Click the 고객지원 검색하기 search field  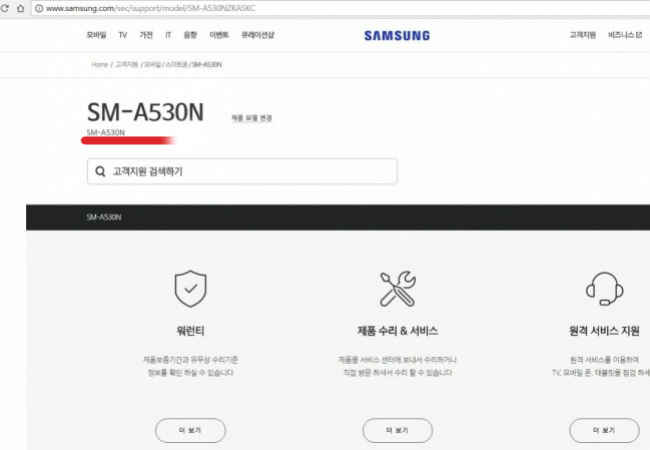tap(242, 171)
